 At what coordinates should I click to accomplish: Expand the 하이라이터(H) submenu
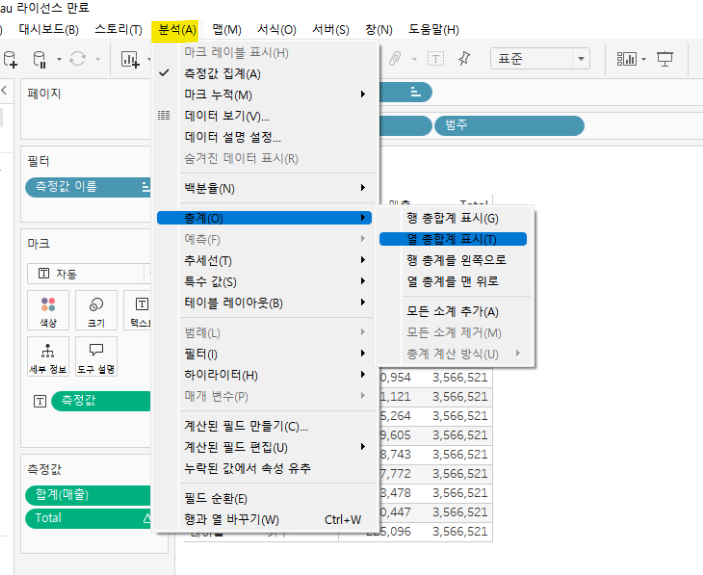pyautogui.click(x=265, y=375)
